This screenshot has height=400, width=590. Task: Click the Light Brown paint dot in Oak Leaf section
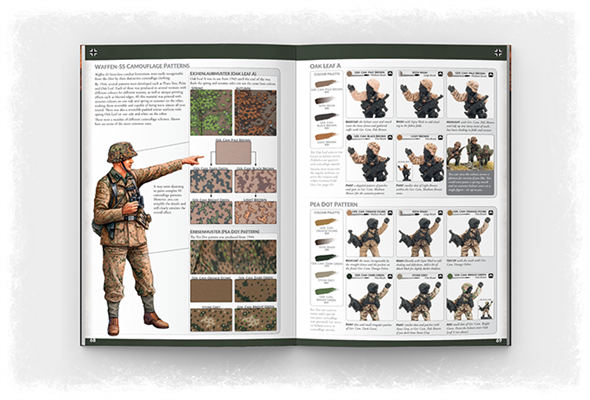400,137
